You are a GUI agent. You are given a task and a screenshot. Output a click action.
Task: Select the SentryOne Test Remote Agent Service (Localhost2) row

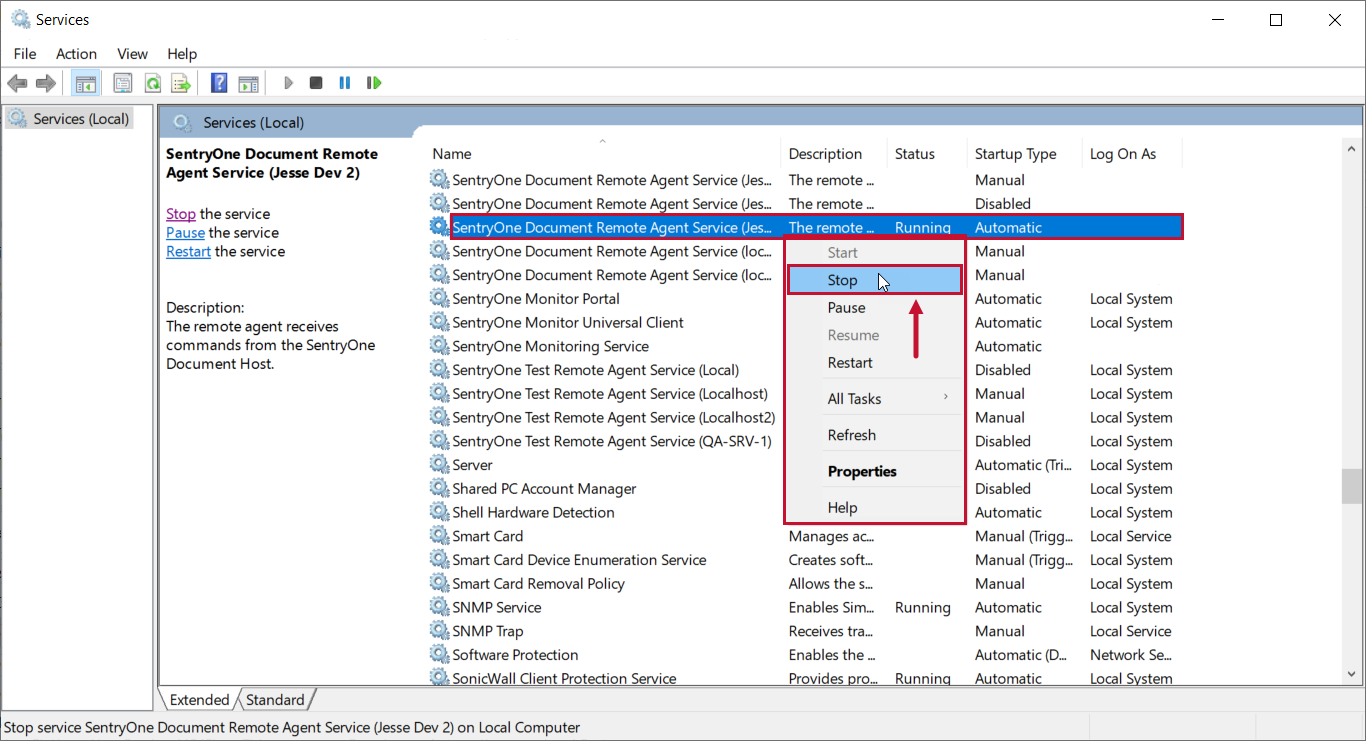pos(805,417)
